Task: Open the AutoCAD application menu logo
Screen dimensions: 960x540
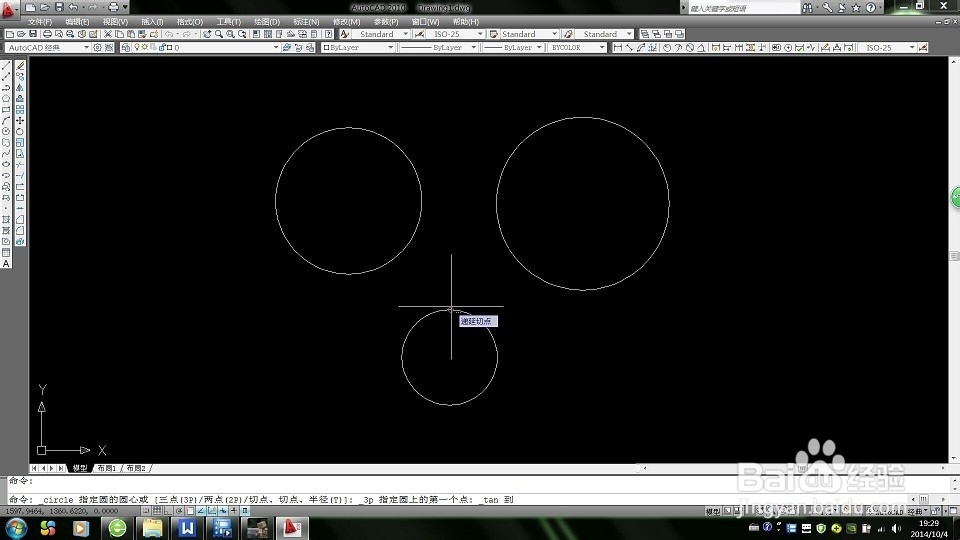Action: pyautogui.click(x=9, y=9)
